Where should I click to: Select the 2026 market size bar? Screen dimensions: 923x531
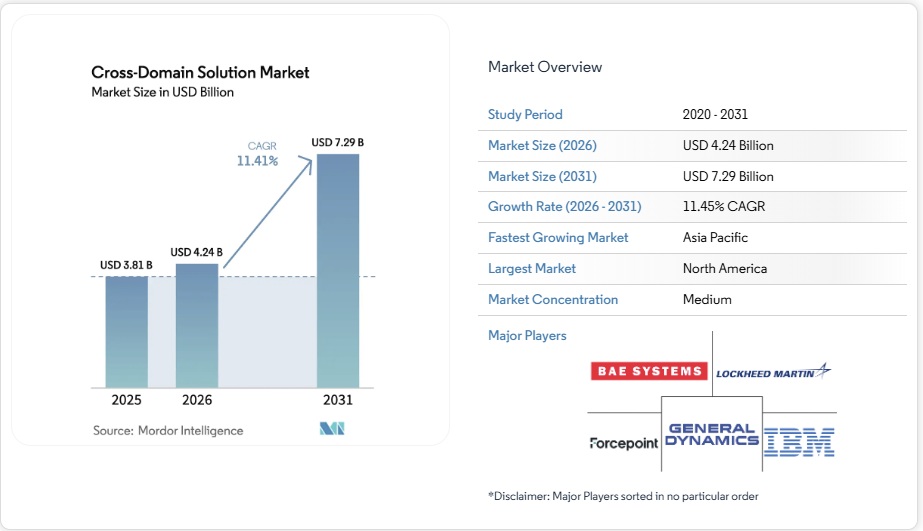click(197, 325)
